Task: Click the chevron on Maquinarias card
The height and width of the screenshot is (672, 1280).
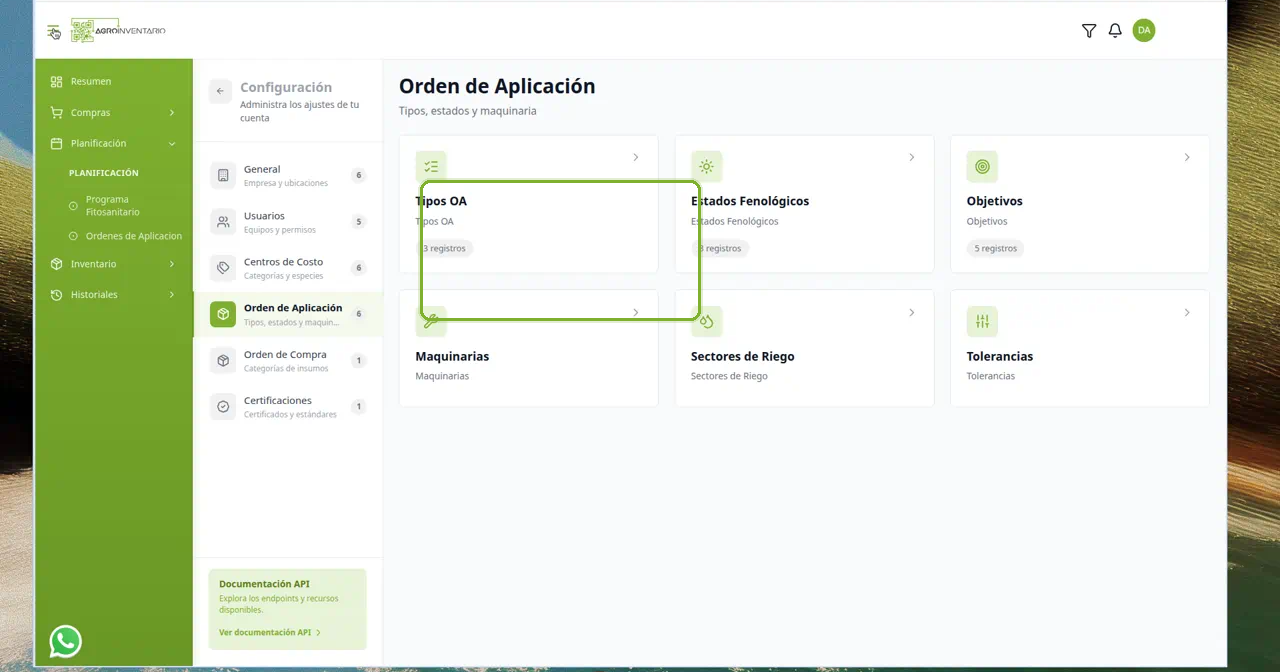Action: pos(636,313)
